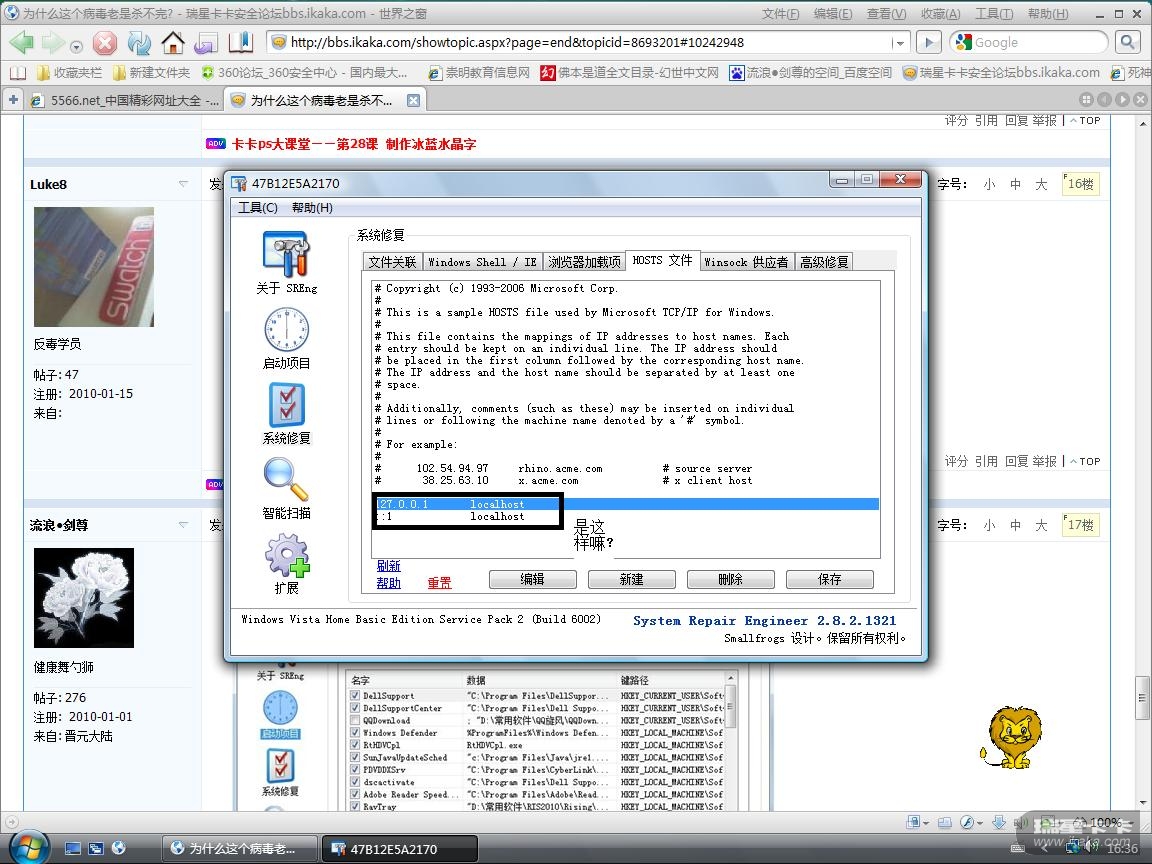Open the 扩展 gear icon
Screen dimensions: 1152x864
coord(286,555)
